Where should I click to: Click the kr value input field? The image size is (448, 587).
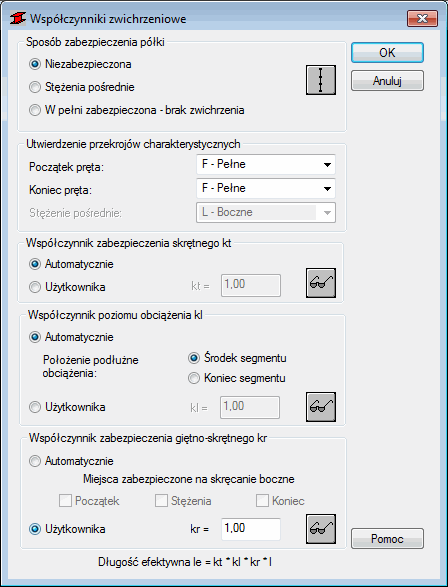251,529
